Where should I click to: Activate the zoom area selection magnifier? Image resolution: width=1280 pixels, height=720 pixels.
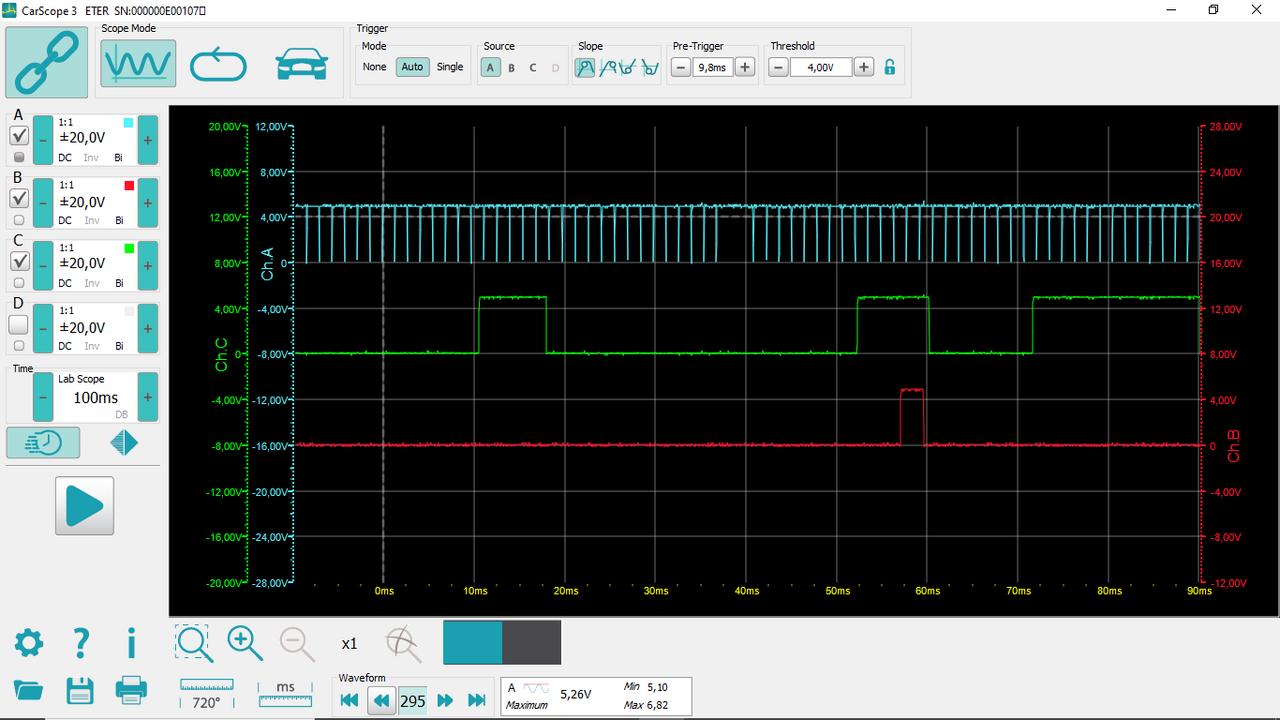click(x=194, y=643)
